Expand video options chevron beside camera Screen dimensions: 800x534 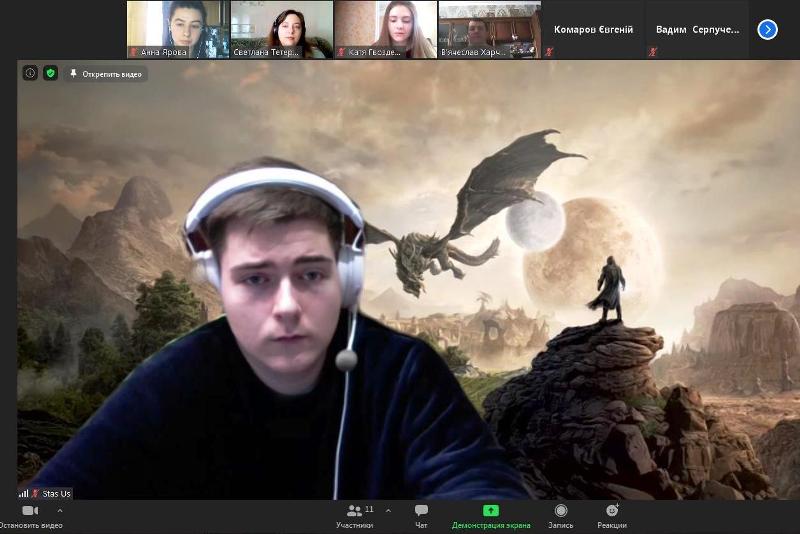(x=60, y=511)
